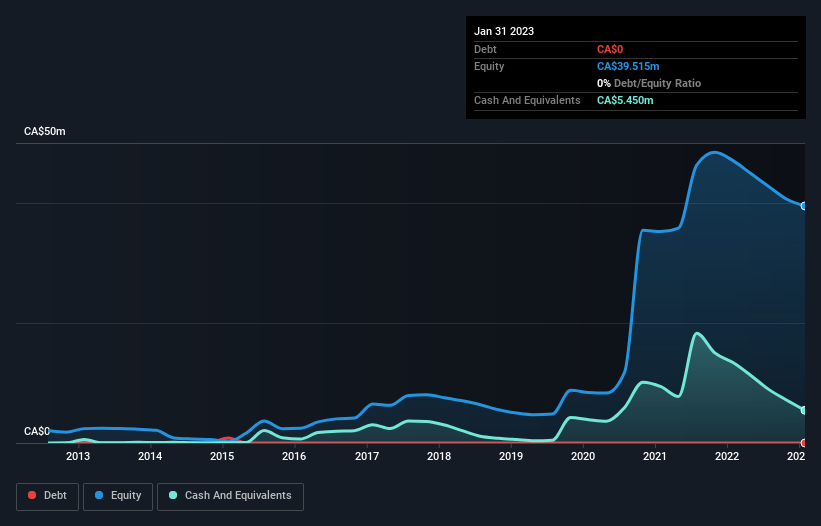The height and width of the screenshot is (526, 821).
Task: Click the 2018 x-axis label
Action: tap(439, 456)
